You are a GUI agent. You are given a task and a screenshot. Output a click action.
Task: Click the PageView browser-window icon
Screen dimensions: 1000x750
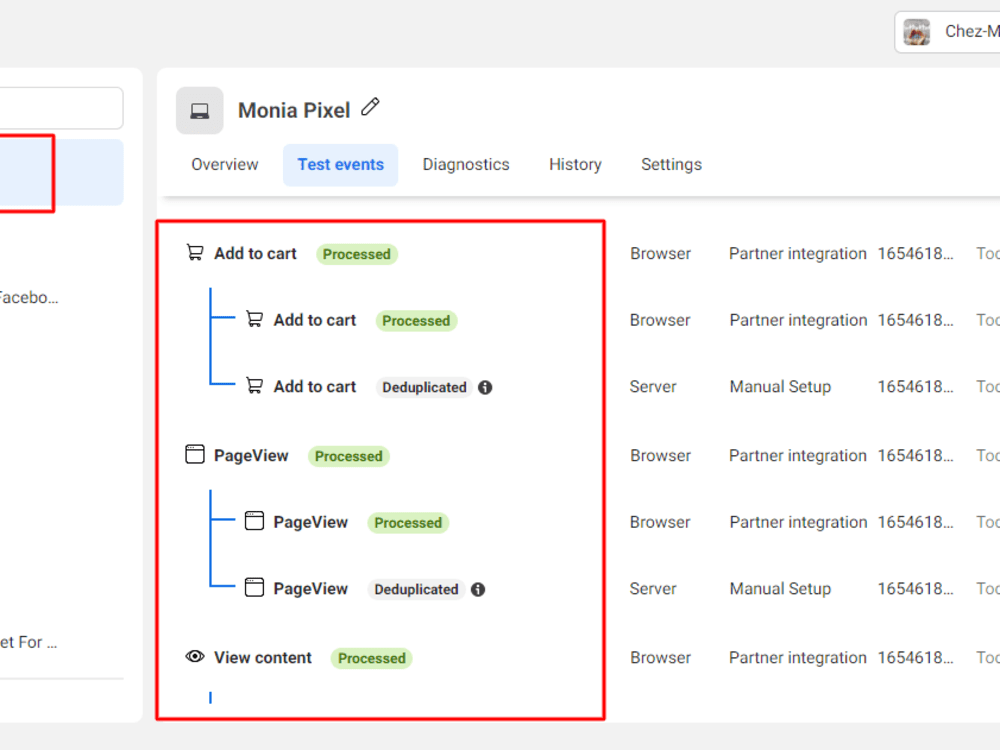click(x=194, y=454)
